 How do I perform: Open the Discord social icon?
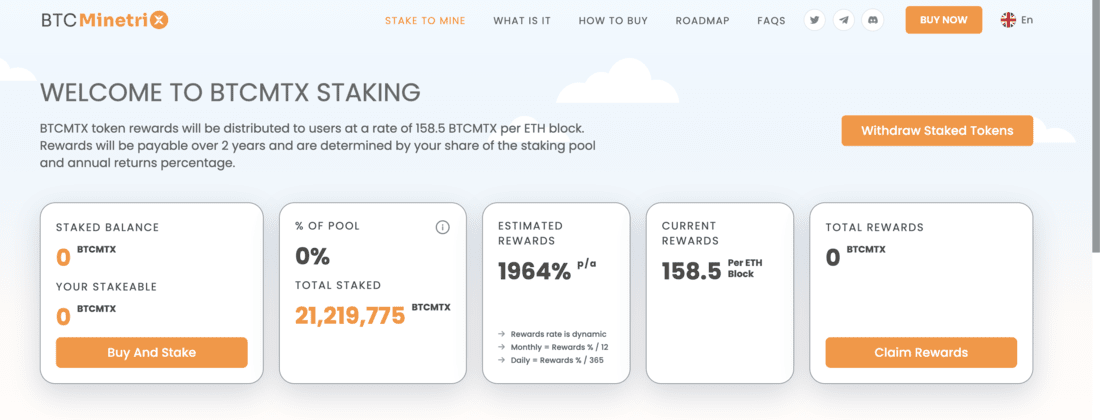tap(873, 20)
